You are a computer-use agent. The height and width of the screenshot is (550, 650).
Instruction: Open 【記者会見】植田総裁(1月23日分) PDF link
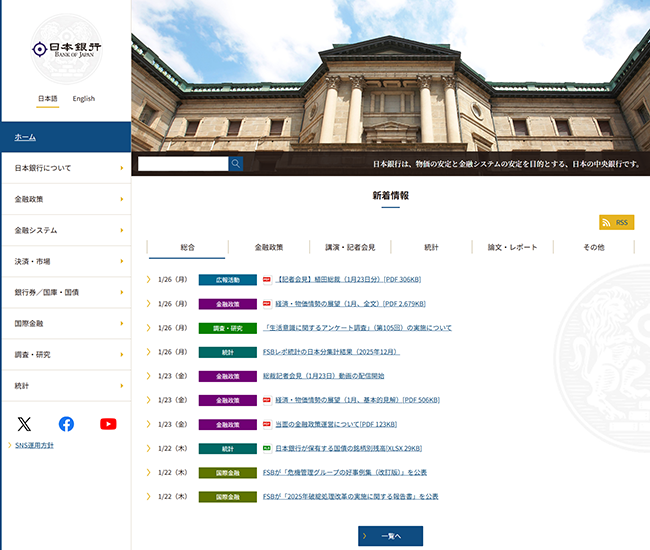pos(348,280)
